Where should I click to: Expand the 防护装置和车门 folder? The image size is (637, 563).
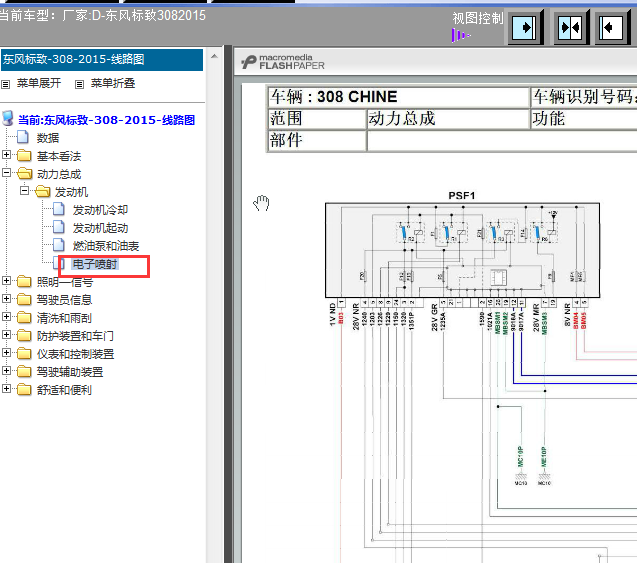6,334
